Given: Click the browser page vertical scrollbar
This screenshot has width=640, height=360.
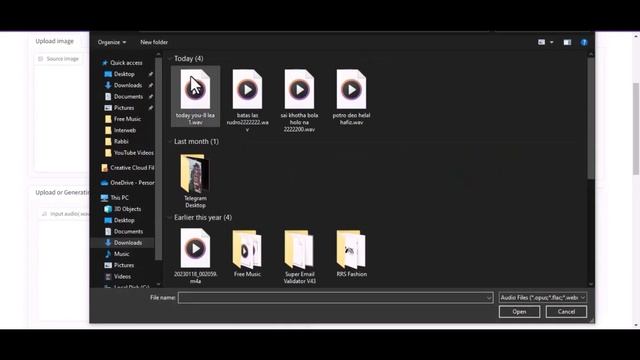Looking at the screenshot, I should point(636,129).
